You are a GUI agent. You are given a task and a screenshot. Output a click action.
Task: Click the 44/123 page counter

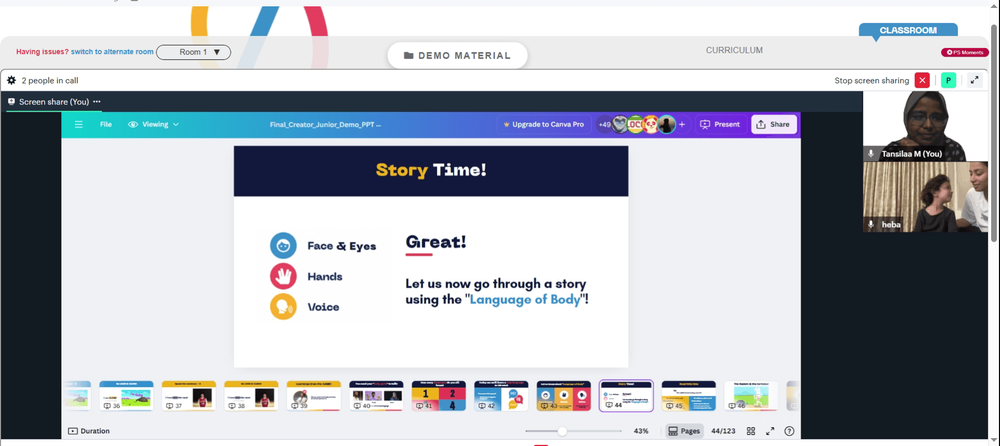click(723, 431)
